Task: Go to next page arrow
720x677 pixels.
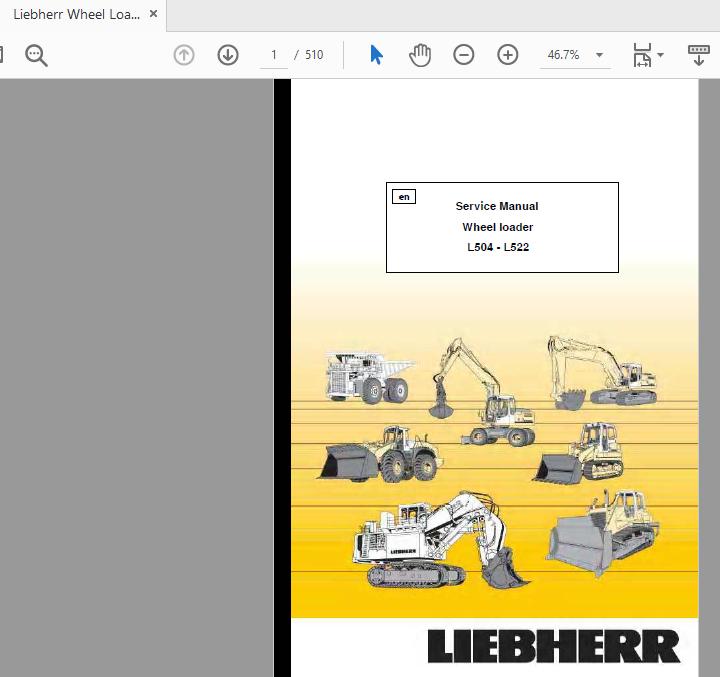Action: (x=228, y=55)
